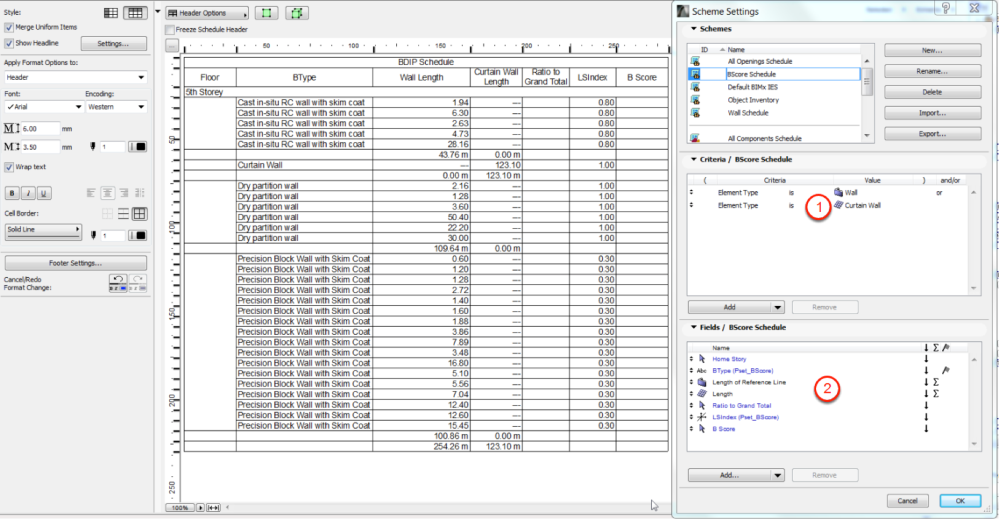The width and height of the screenshot is (999, 519).
Task: Open the Header Options menu button
Action: point(206,14)
